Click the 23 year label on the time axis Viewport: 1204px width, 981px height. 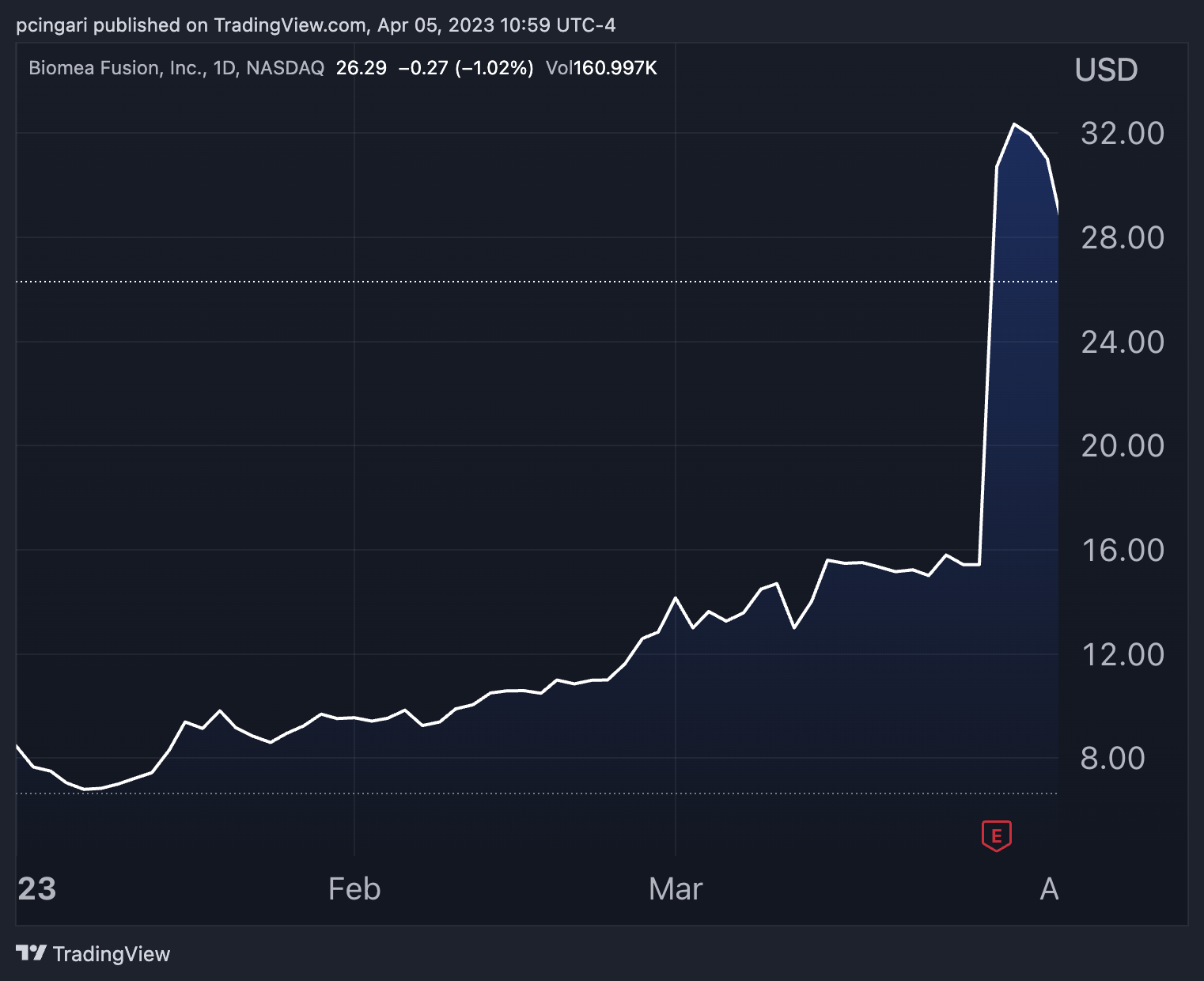[x=37, y=889]
